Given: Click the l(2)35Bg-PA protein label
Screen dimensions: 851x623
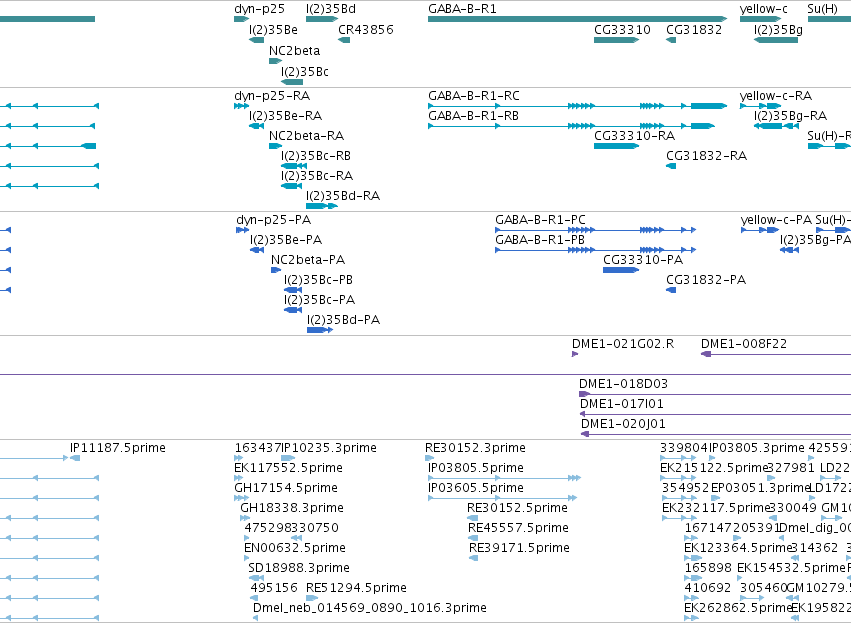Looking at the screenshot, I should (x=815, y=240).
